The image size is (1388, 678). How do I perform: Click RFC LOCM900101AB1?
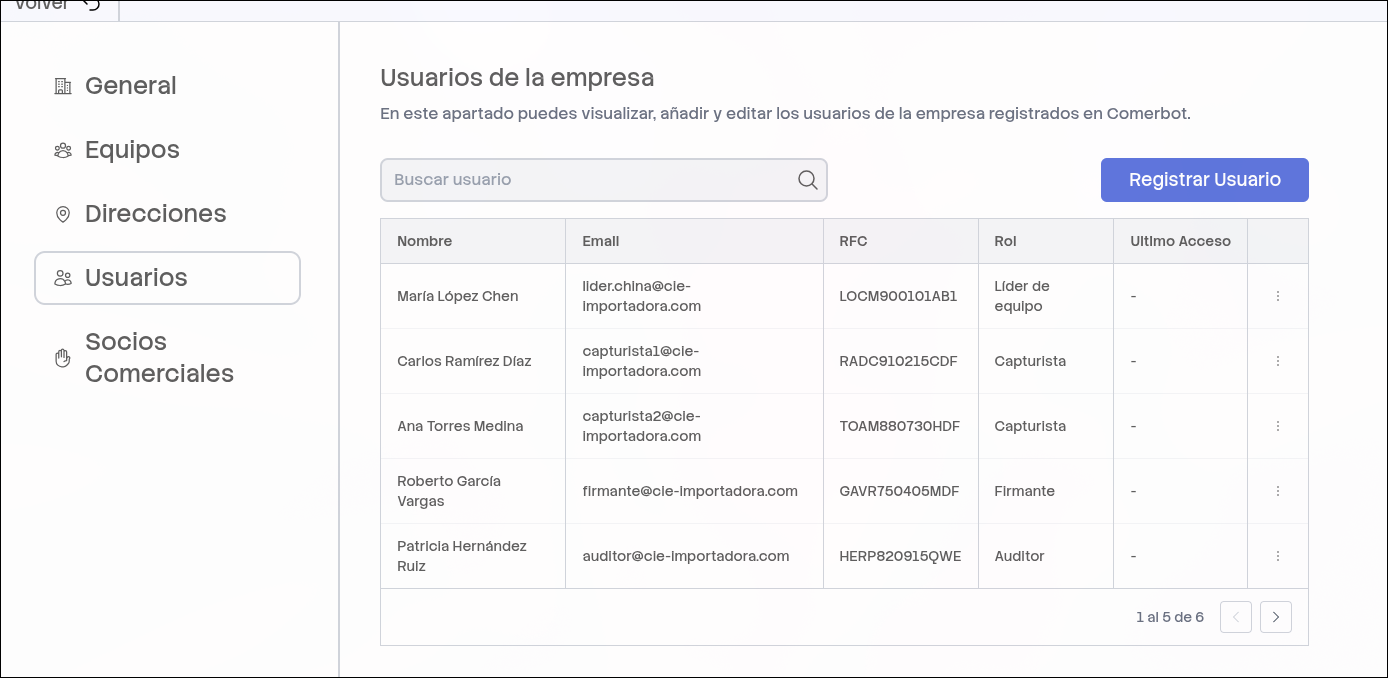[x=899, y=296]
